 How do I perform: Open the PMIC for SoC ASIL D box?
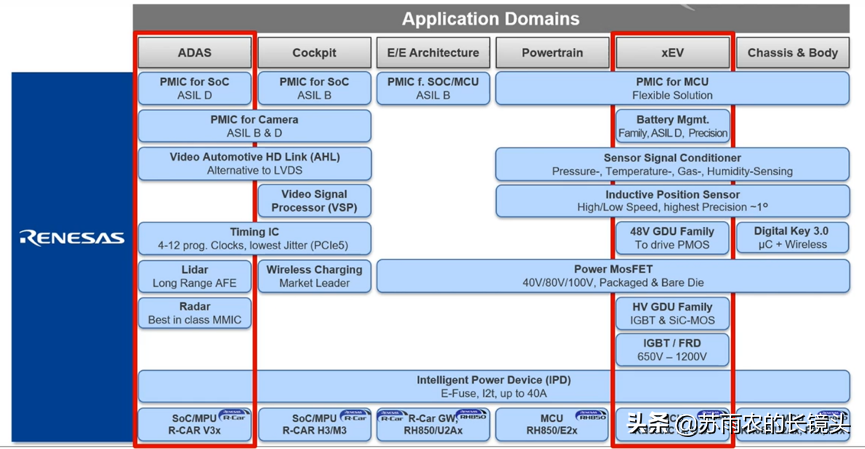point(195,88)
